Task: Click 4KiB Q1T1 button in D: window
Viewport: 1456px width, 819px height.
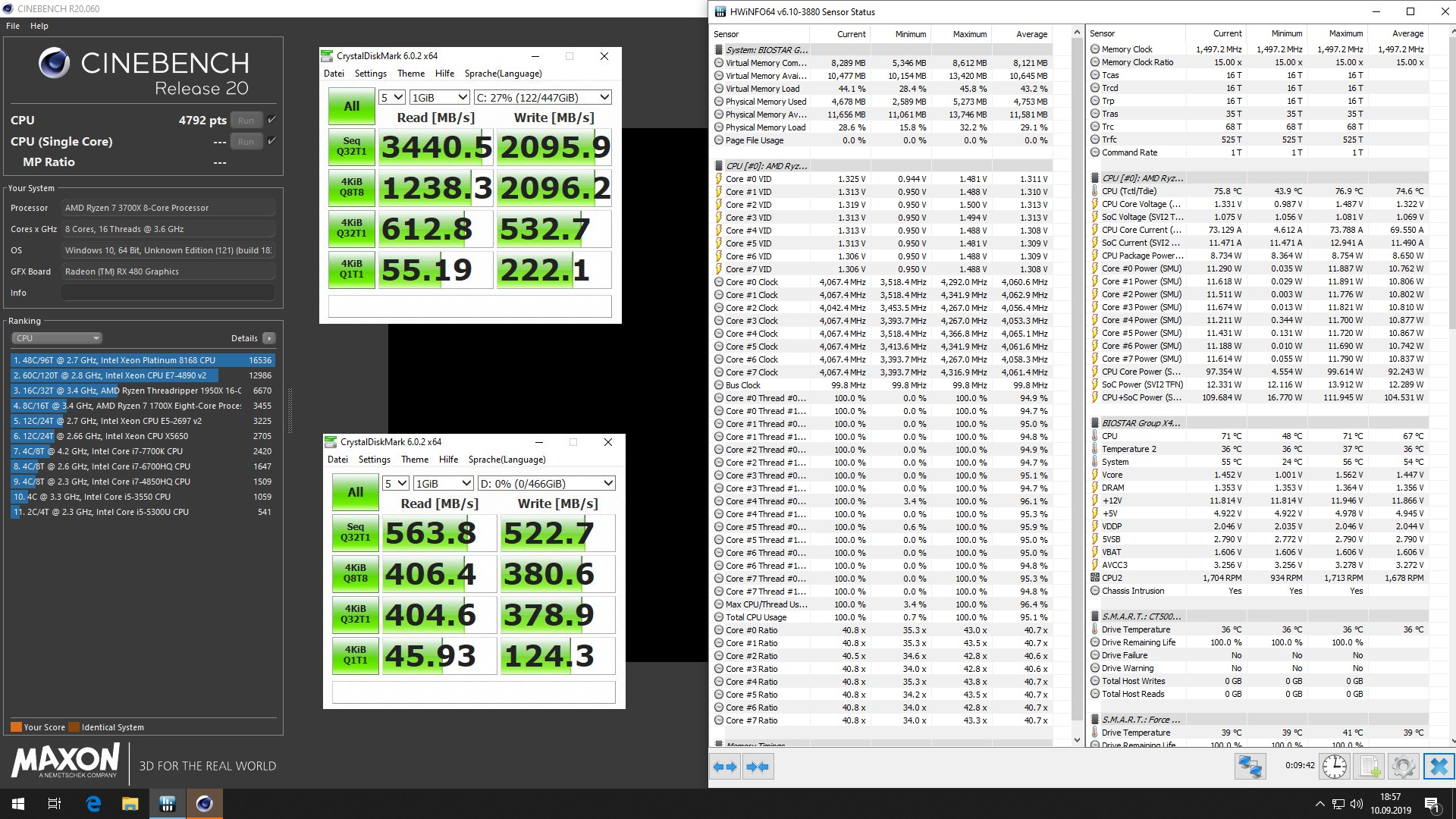Action: 356,655
